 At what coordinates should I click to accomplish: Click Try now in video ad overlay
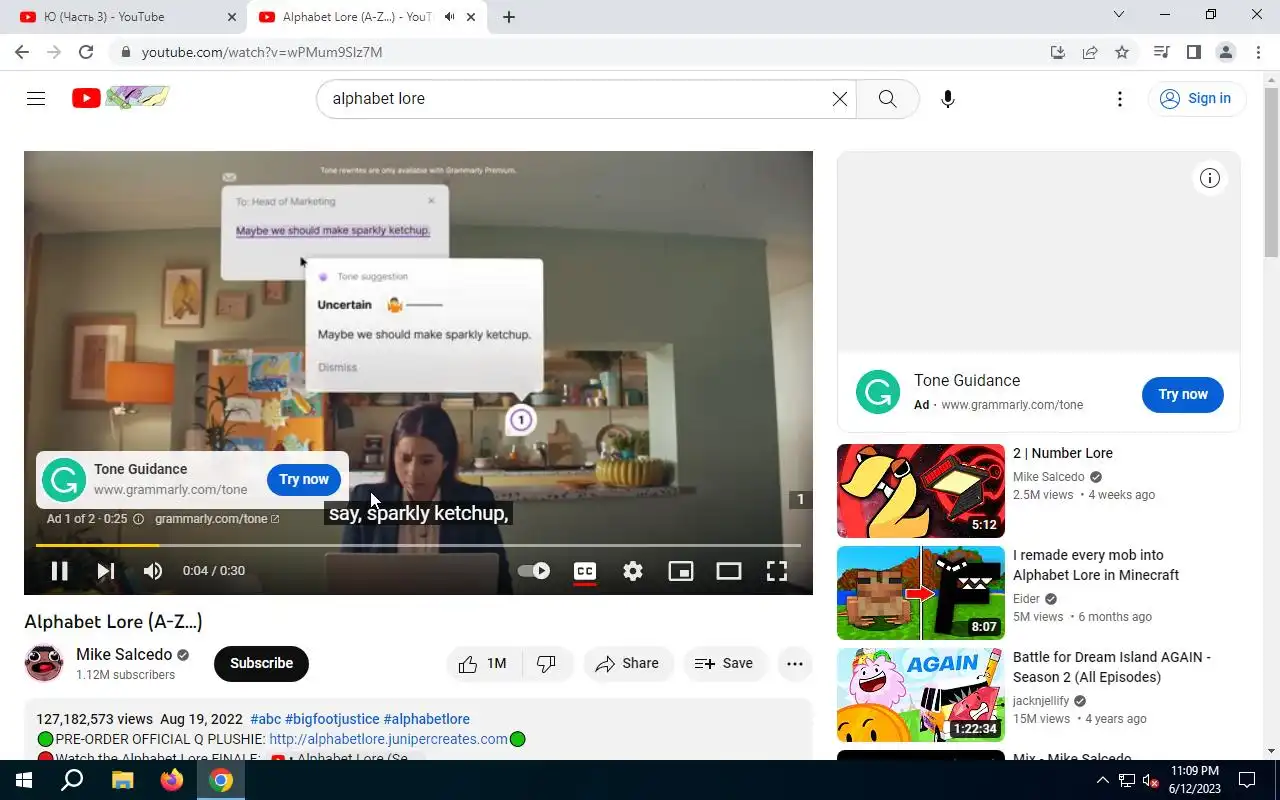[304, 480]
